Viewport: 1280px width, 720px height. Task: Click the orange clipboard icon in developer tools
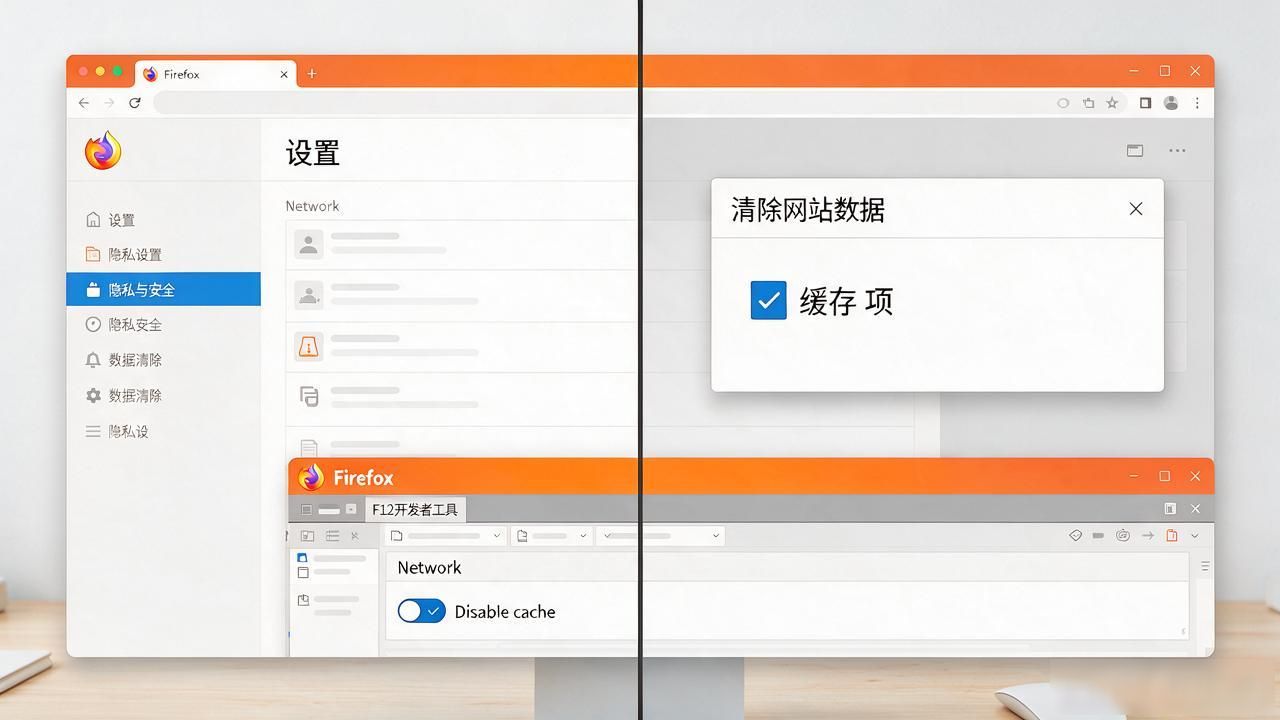click(x=1172, y=536)
